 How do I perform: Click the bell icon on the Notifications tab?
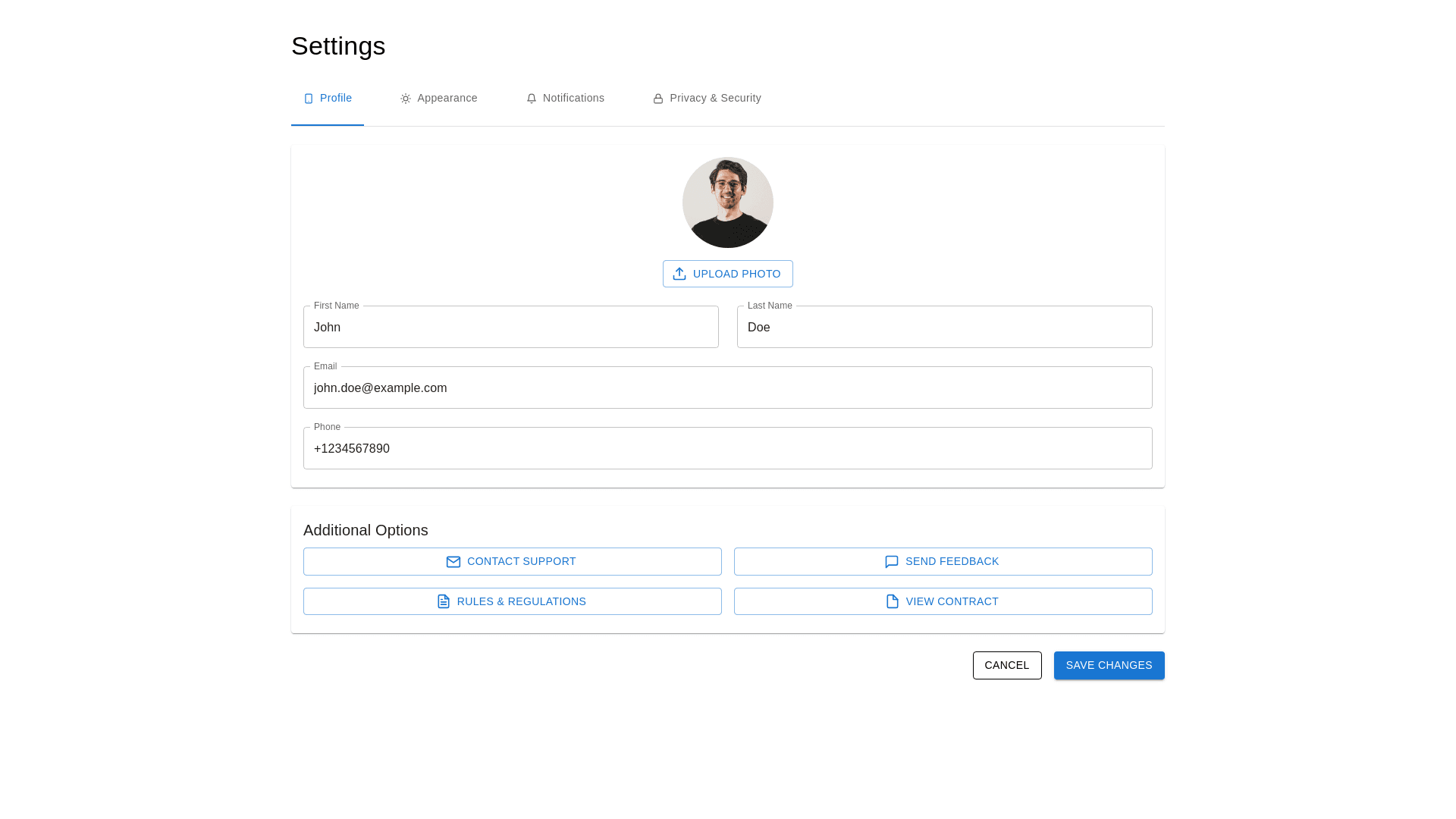tap(531, 99)
